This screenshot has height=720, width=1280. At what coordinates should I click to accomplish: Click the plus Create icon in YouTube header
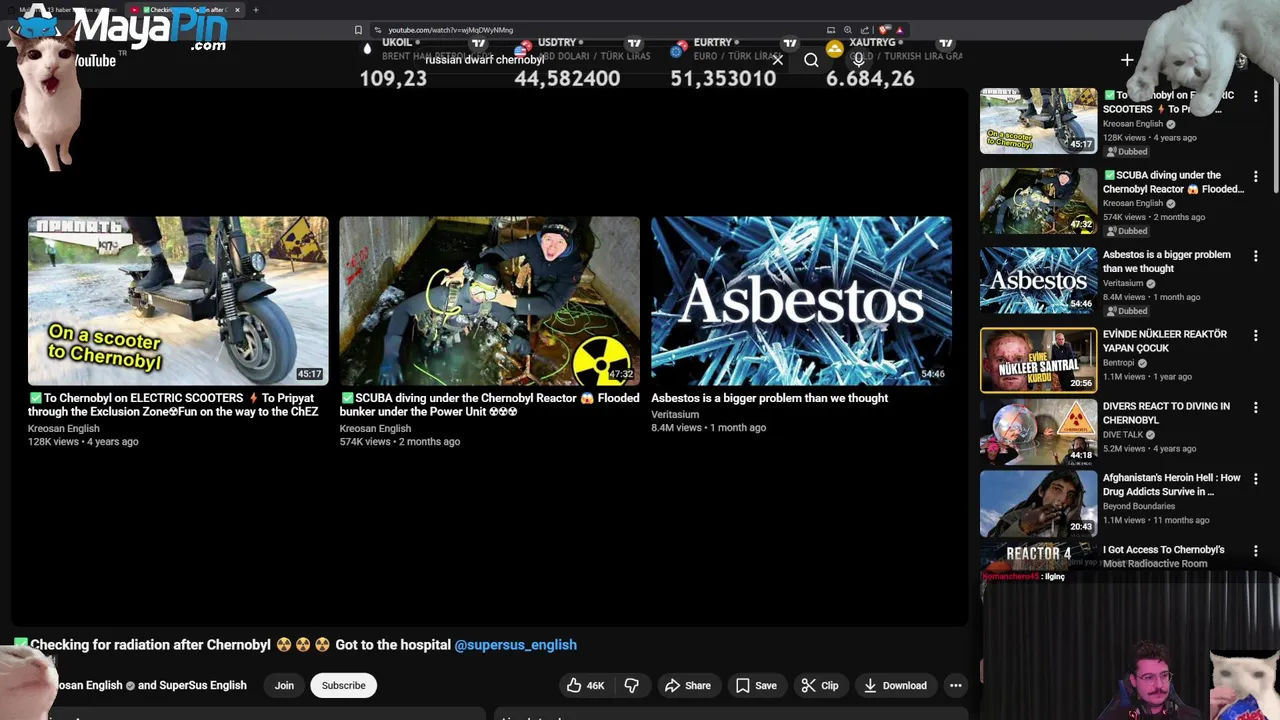click(1127, 60)
